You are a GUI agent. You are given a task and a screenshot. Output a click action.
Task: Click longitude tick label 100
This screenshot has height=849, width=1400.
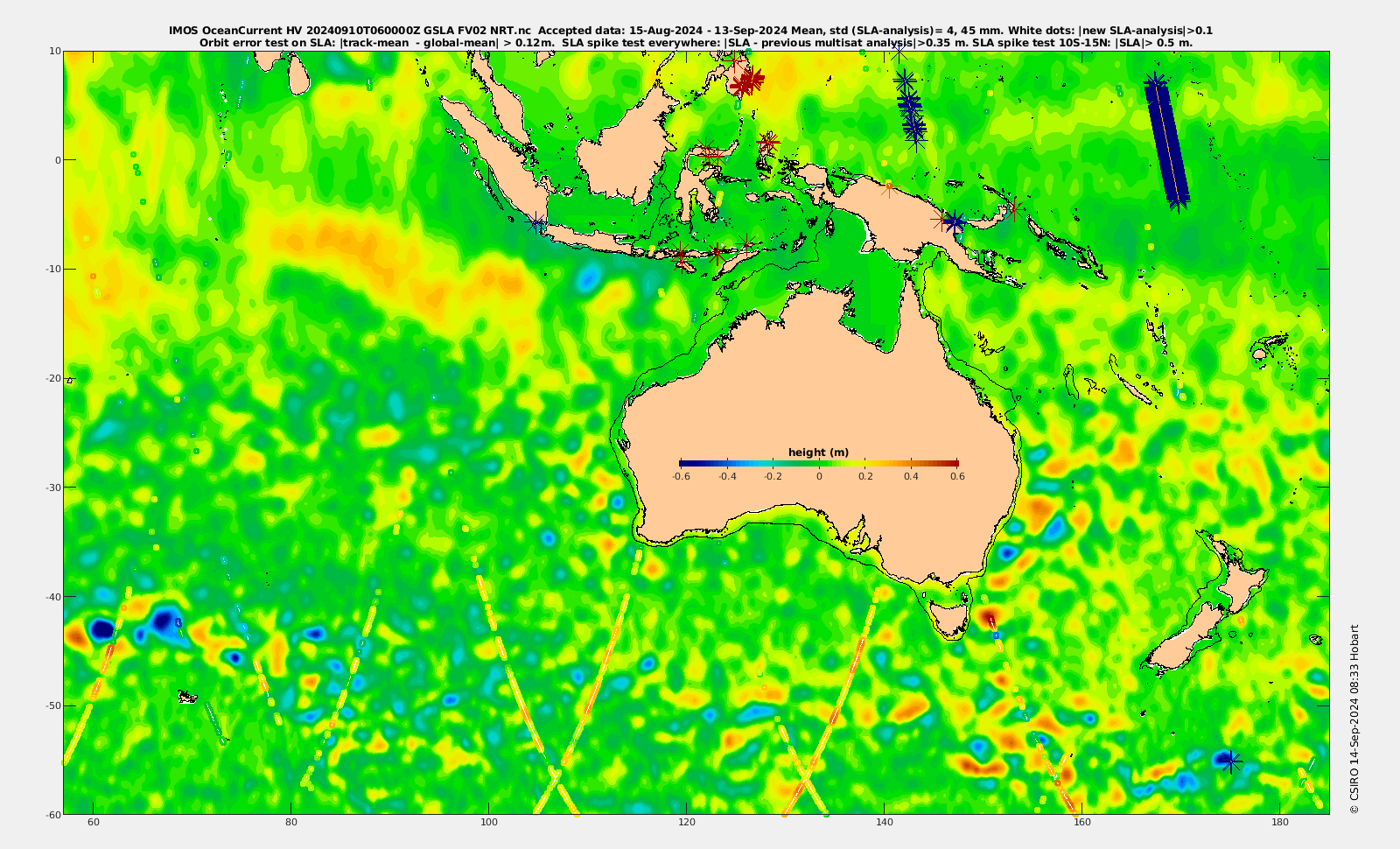(x=489, y=823)
